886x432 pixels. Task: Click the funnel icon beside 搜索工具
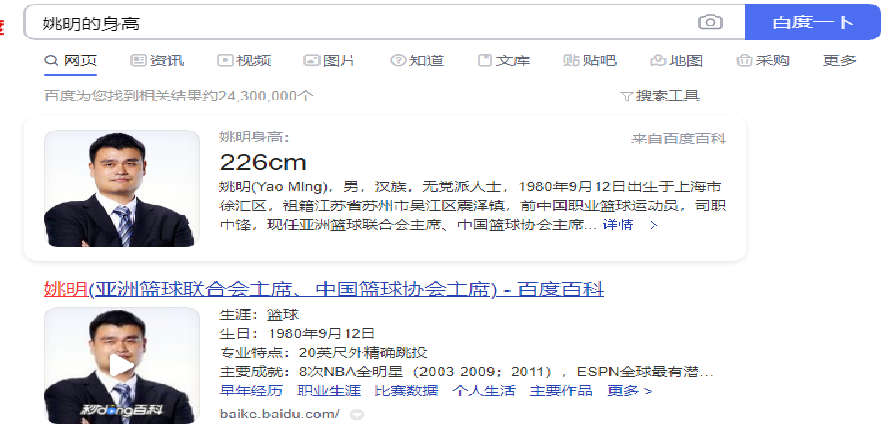point(626,97)
